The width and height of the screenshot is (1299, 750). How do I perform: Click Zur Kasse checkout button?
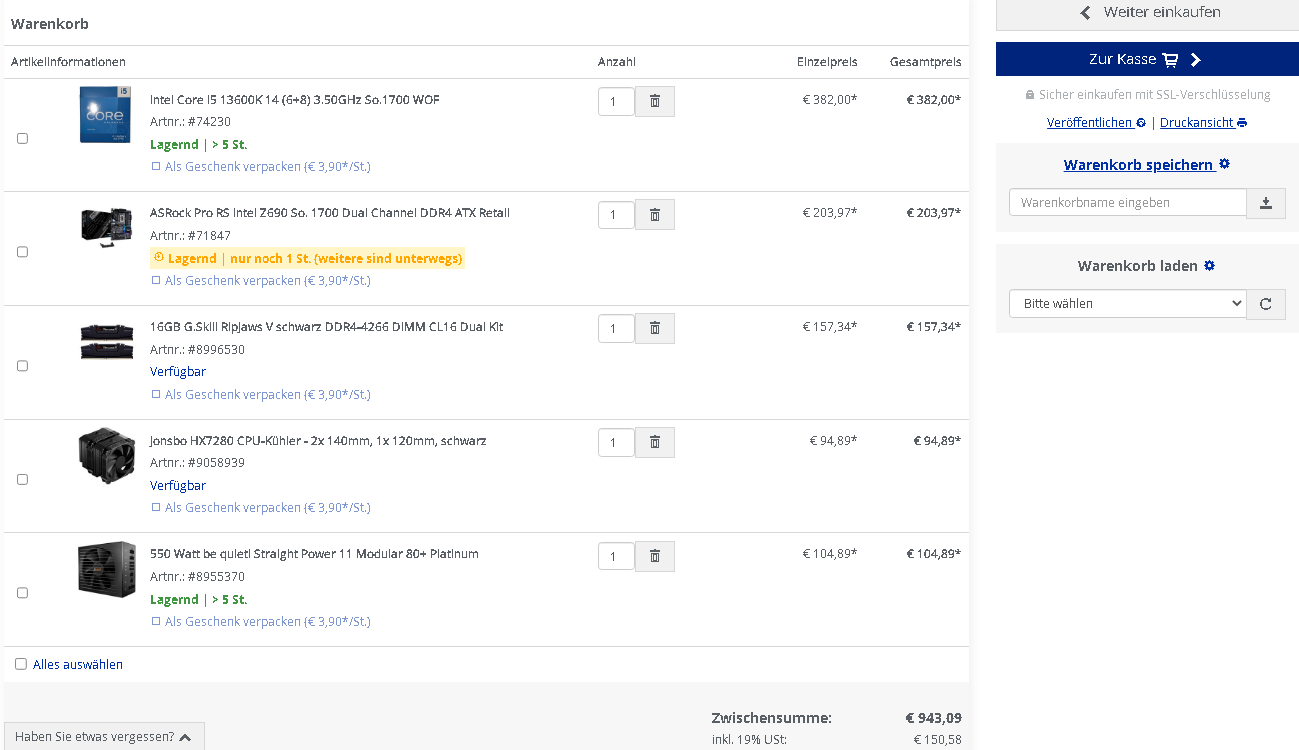click(1147, 59)
